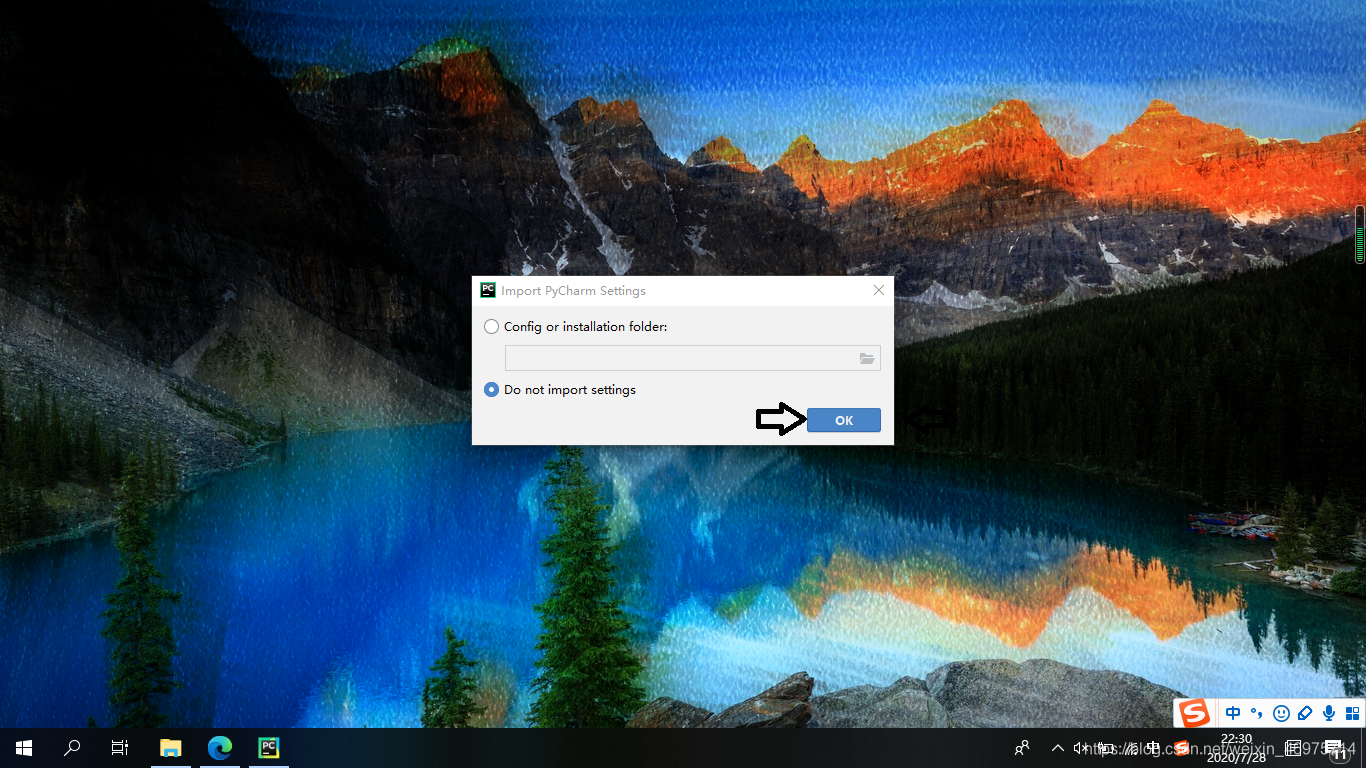Open the folder browse icon in path field
The image size is (1366, 768).
(867, 358)
